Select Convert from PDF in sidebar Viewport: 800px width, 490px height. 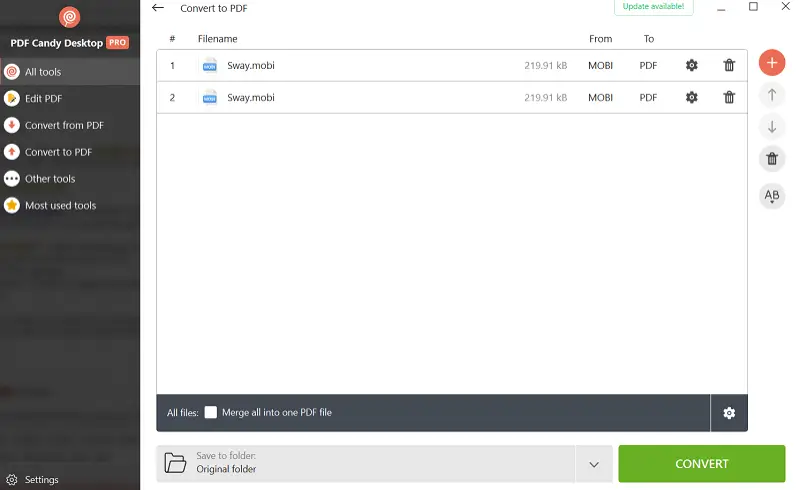pyautogui.click(x=70, y=125)
